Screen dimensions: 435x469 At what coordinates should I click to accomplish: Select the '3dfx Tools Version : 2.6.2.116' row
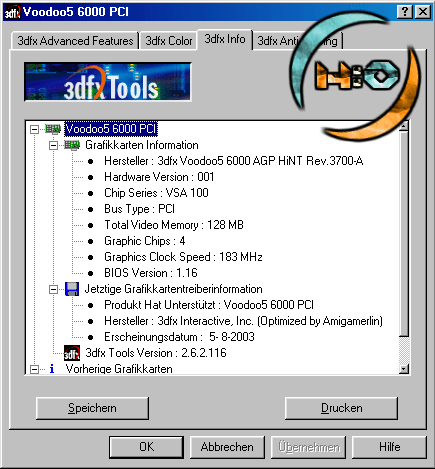[156, 353]
